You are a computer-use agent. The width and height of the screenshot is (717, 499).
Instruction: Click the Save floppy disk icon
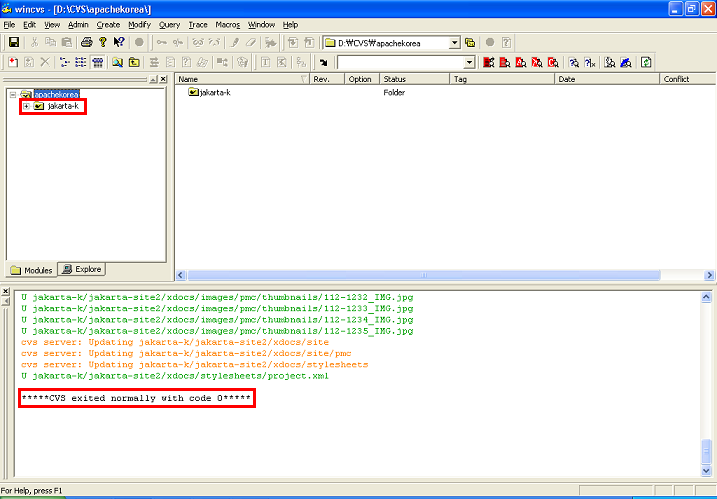coord(14,43)
